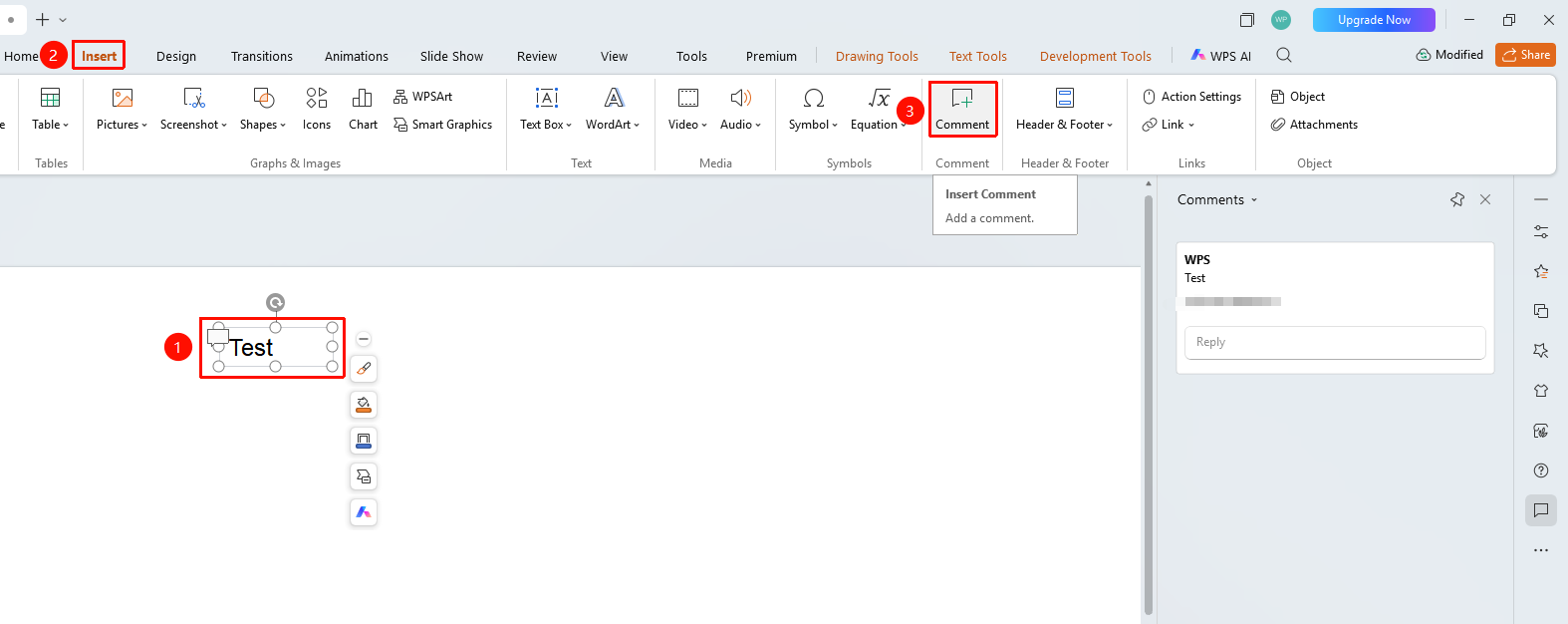Switch to the Design tab
The height and width of the screenshot is (624, 1568).
coord(176,56)
